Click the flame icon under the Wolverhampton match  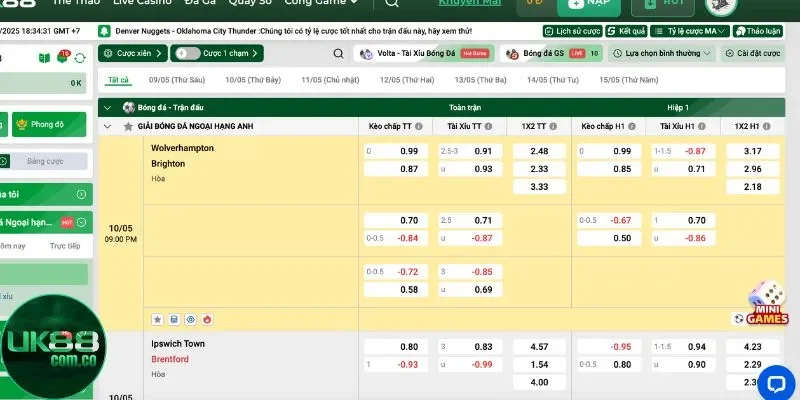pos(208,319)
